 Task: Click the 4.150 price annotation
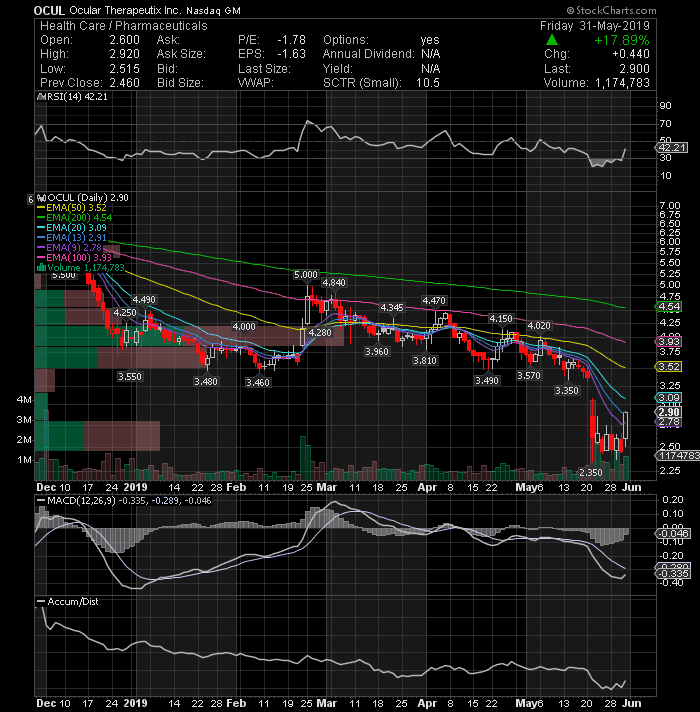coord(501,319)
